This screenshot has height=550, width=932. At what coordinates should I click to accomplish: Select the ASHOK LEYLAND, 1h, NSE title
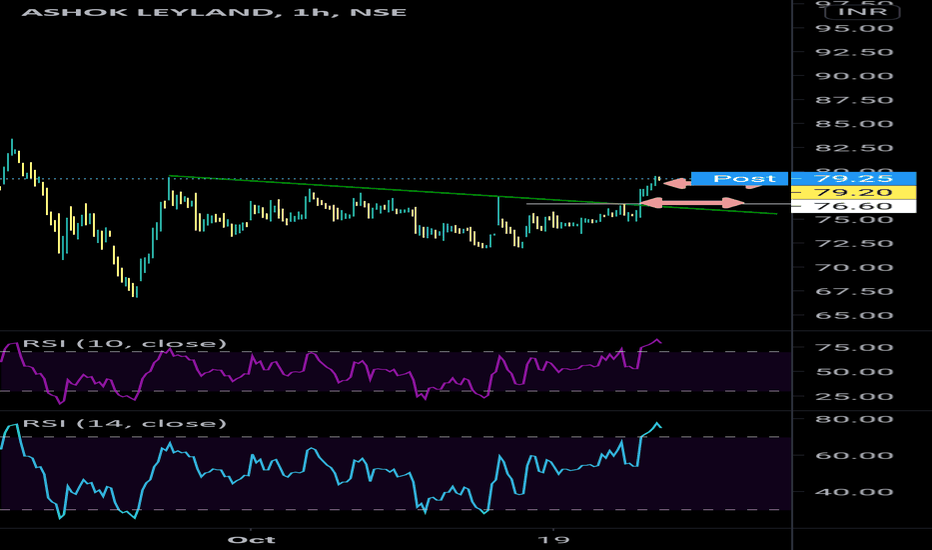[214, 12]
